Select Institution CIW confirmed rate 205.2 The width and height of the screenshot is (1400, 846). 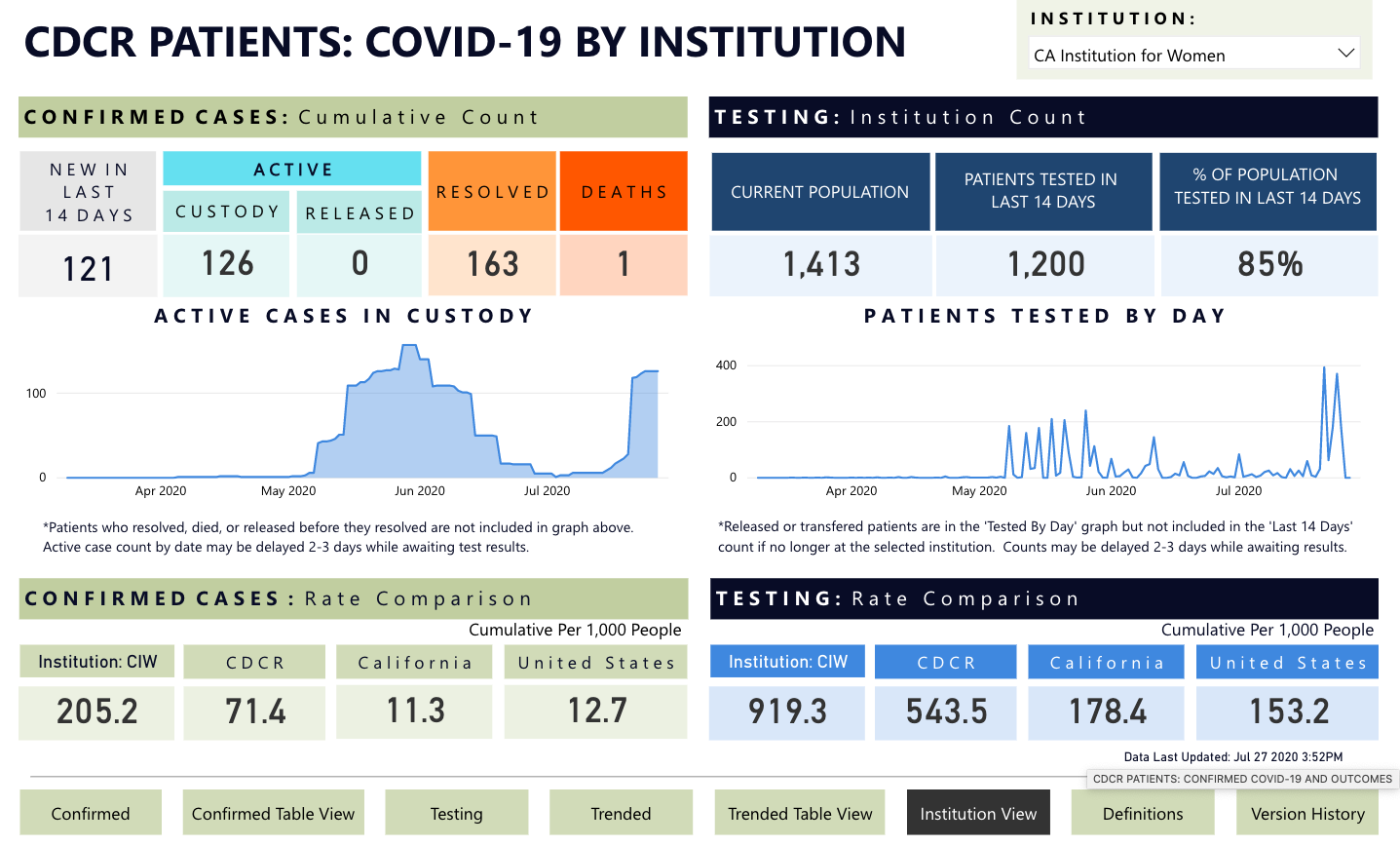click(x=96, y=711)
